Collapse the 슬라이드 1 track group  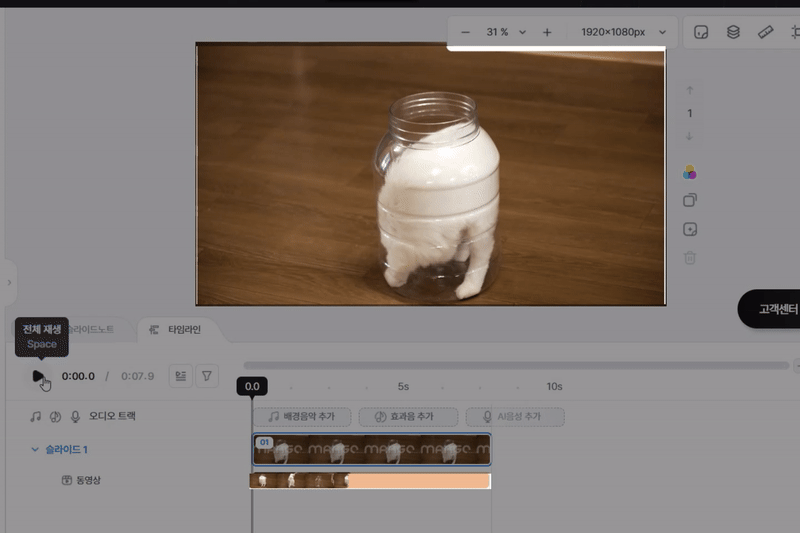(x=35, y=450)
